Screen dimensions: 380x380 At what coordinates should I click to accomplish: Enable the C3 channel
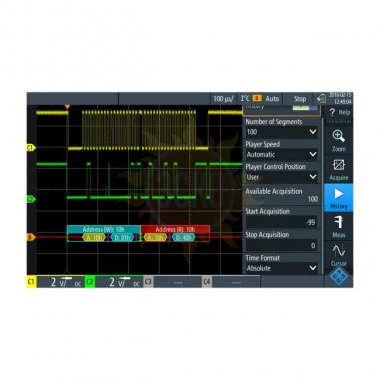[148, 282]
